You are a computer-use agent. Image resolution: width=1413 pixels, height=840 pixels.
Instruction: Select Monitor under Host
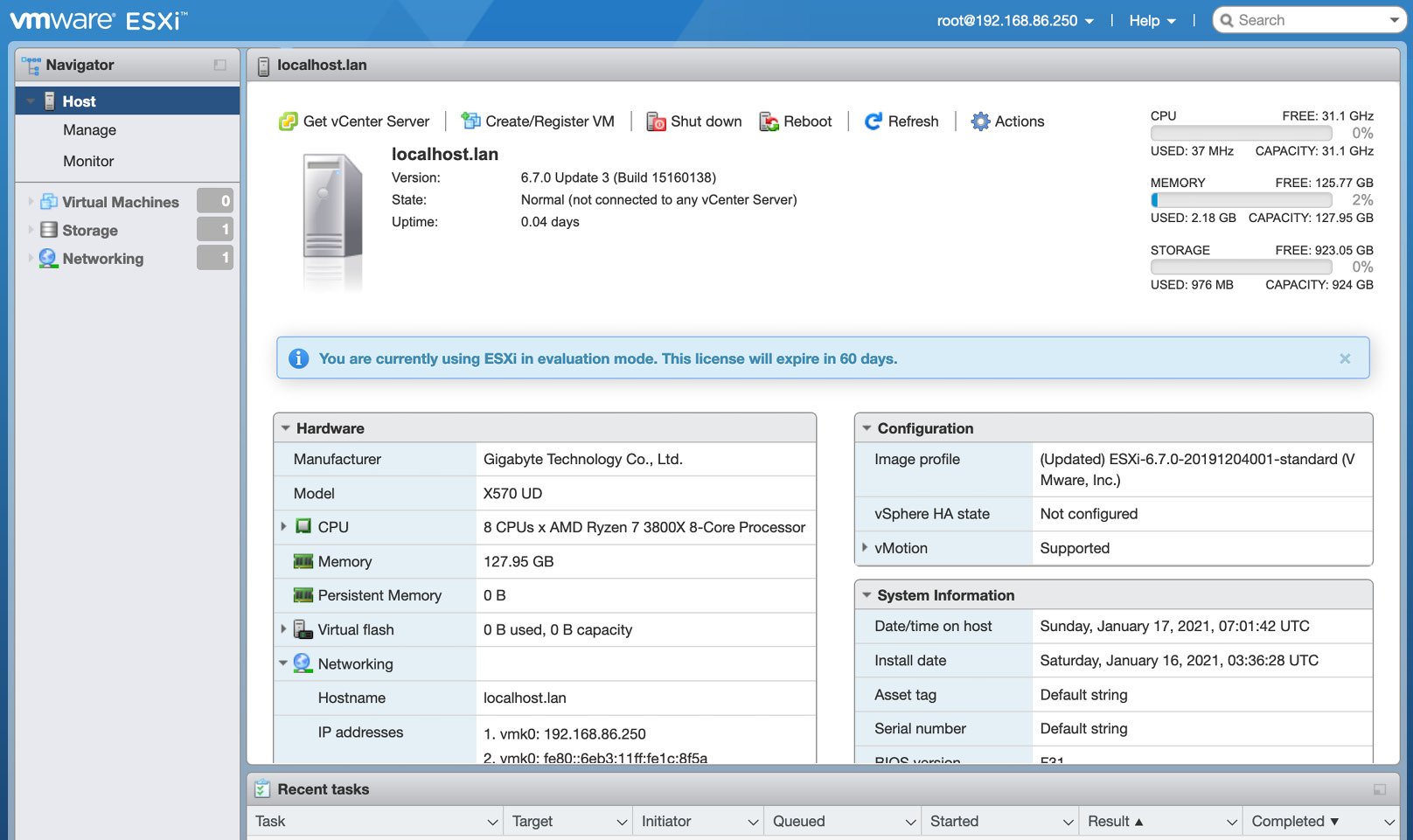click(x=88, y=162)
